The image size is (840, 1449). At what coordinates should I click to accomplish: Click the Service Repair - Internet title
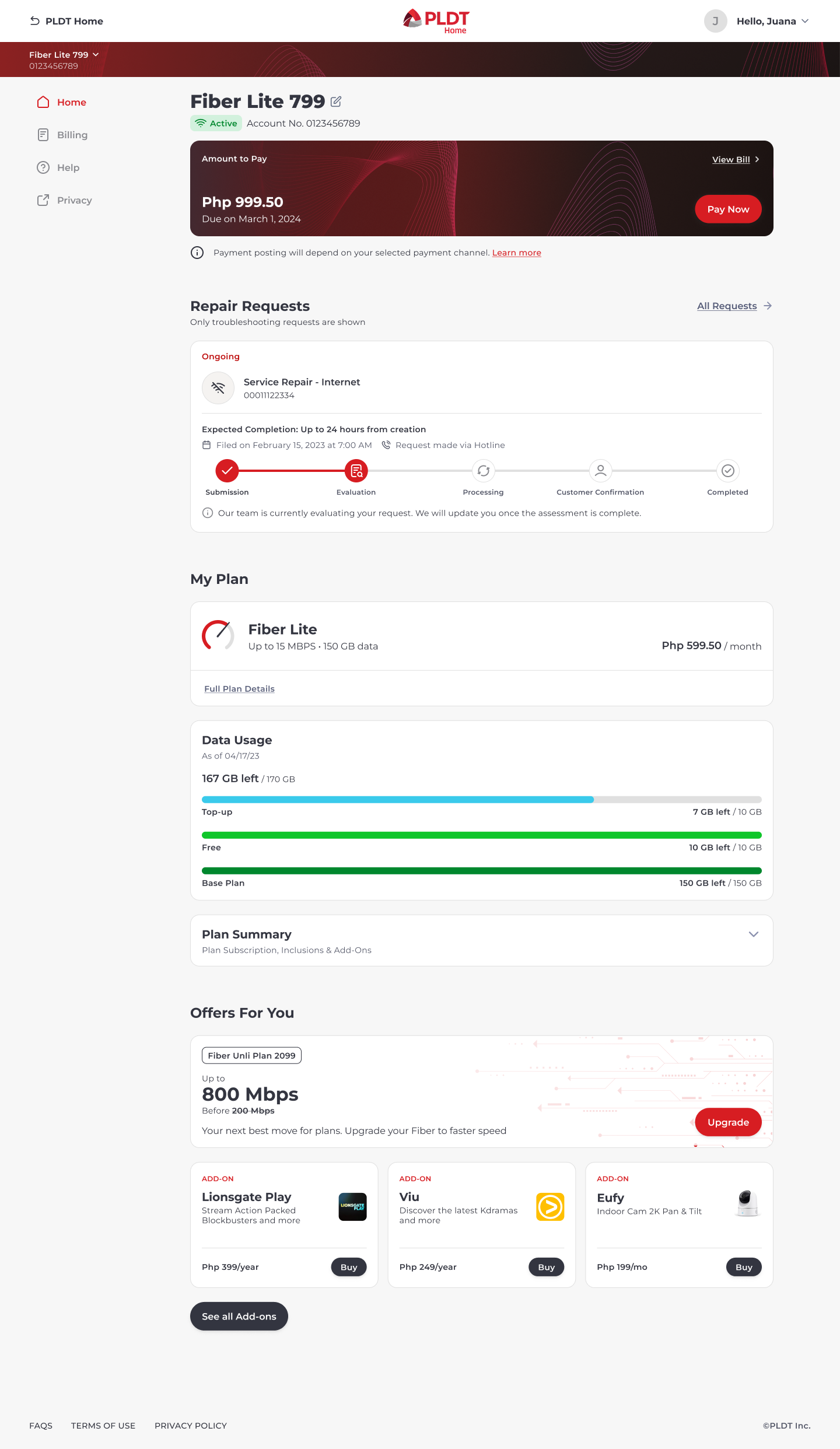302,382
